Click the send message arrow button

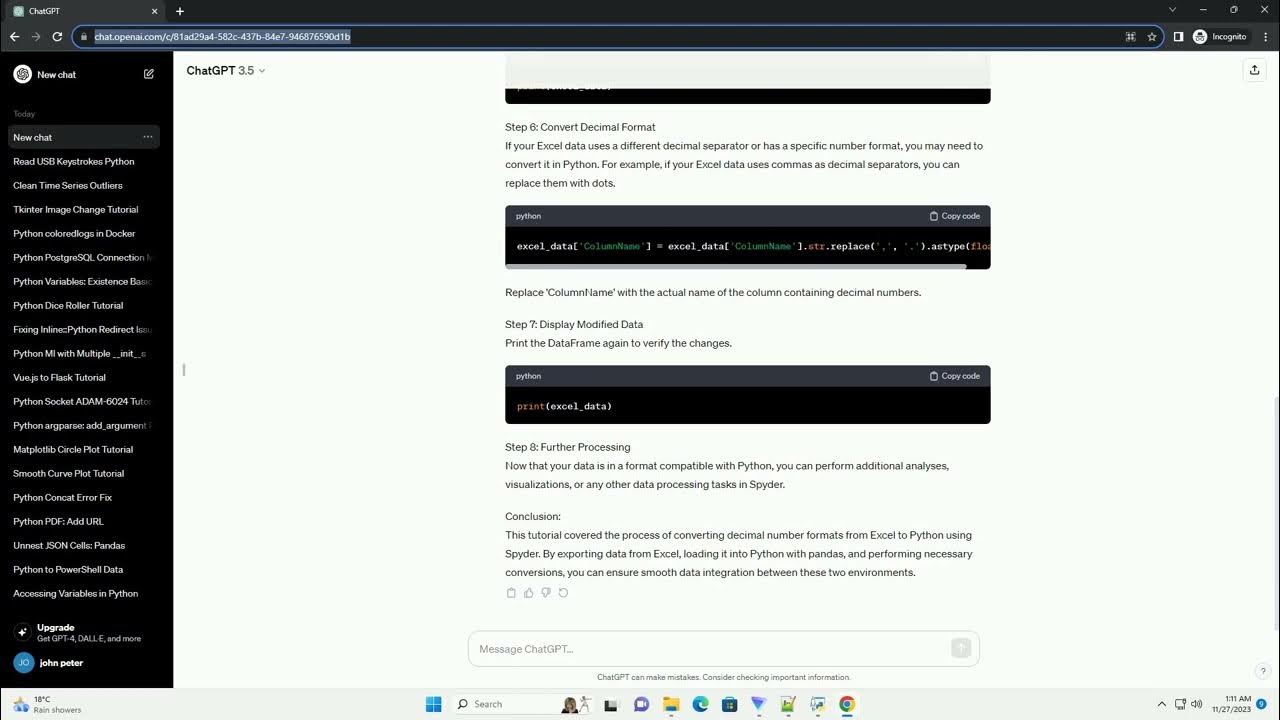(961, 648)
